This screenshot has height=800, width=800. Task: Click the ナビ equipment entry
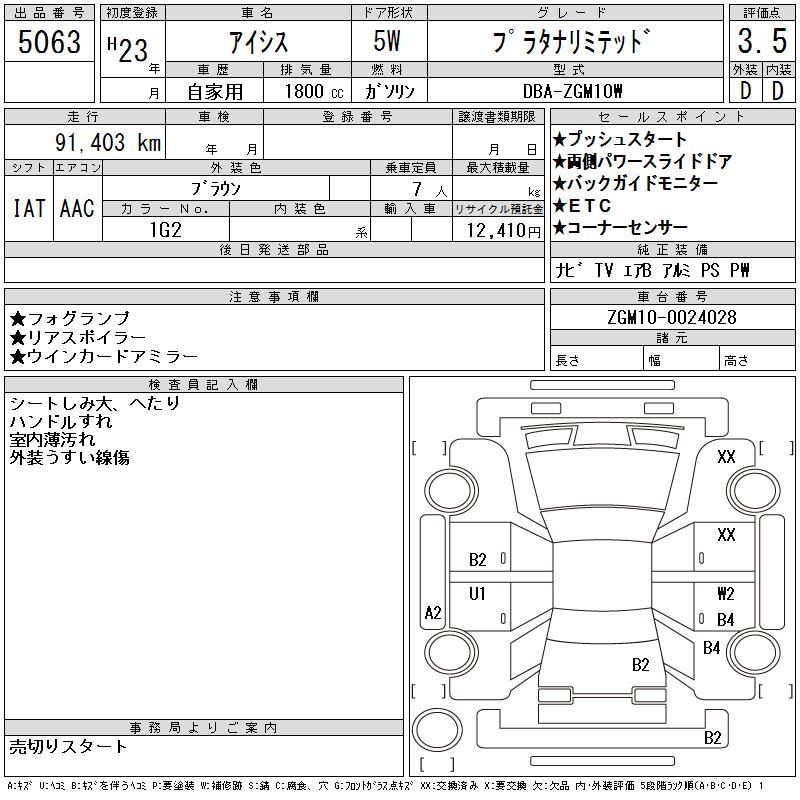(x=569, y=270)
